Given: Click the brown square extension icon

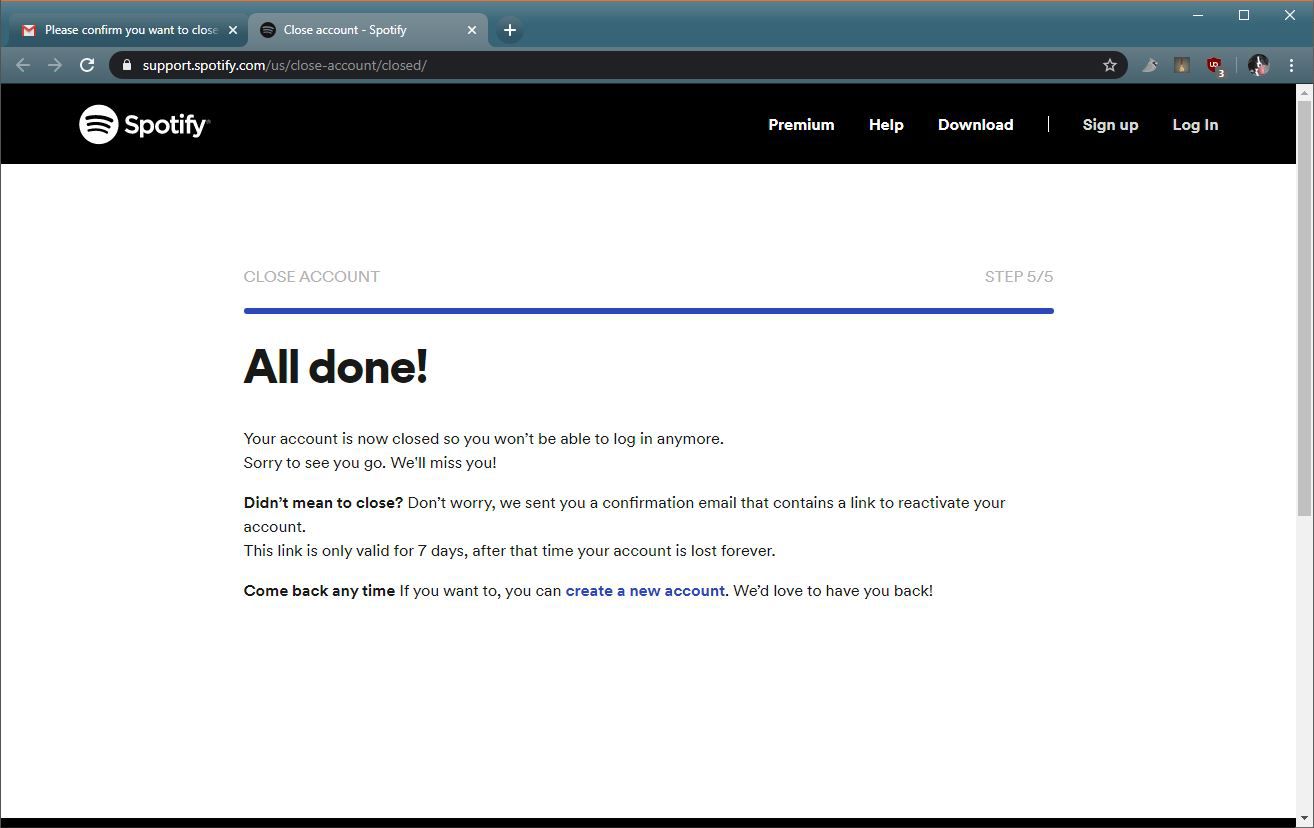Looking at the screenshot, I should [x=1181, y=65].
